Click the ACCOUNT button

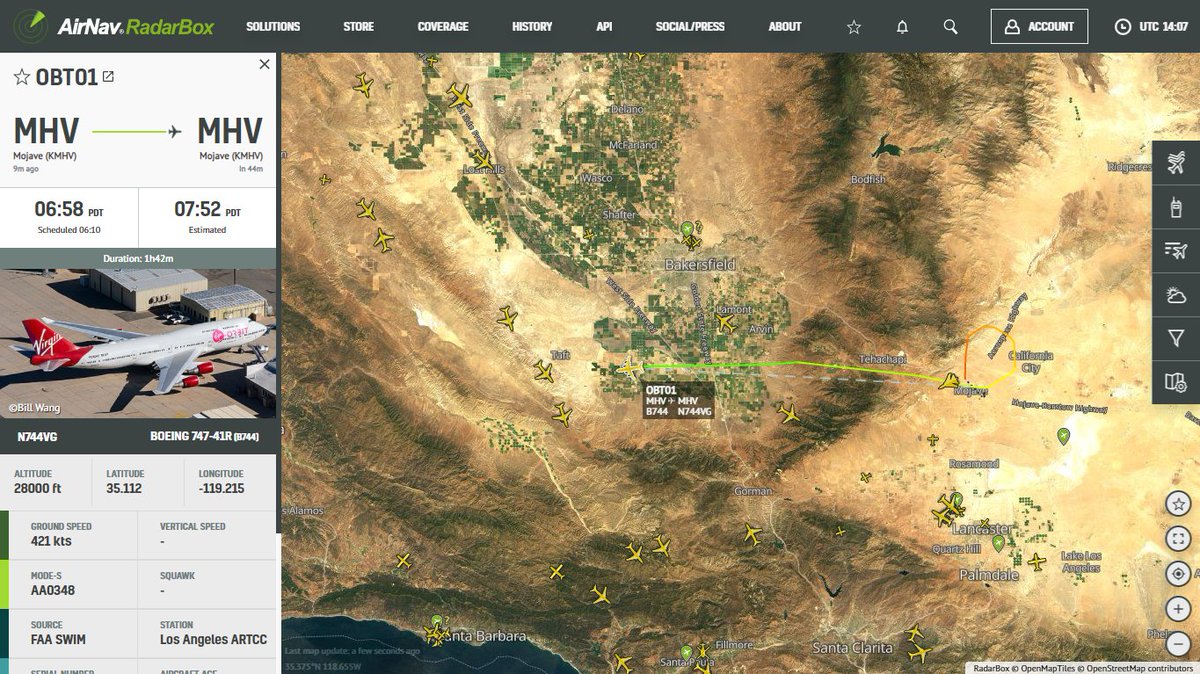(1039, 27)
